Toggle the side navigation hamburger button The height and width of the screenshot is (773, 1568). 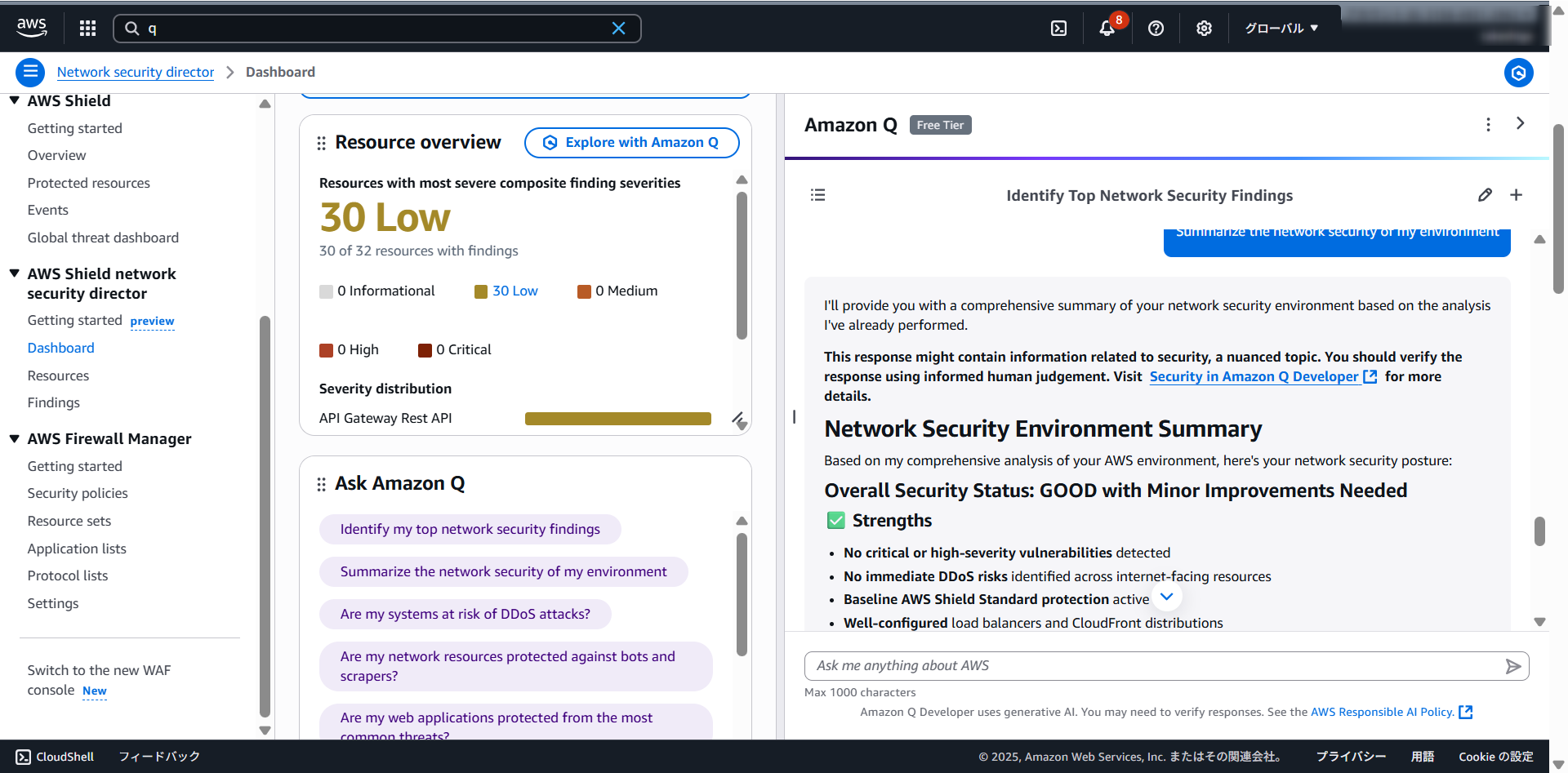point(30,73)
